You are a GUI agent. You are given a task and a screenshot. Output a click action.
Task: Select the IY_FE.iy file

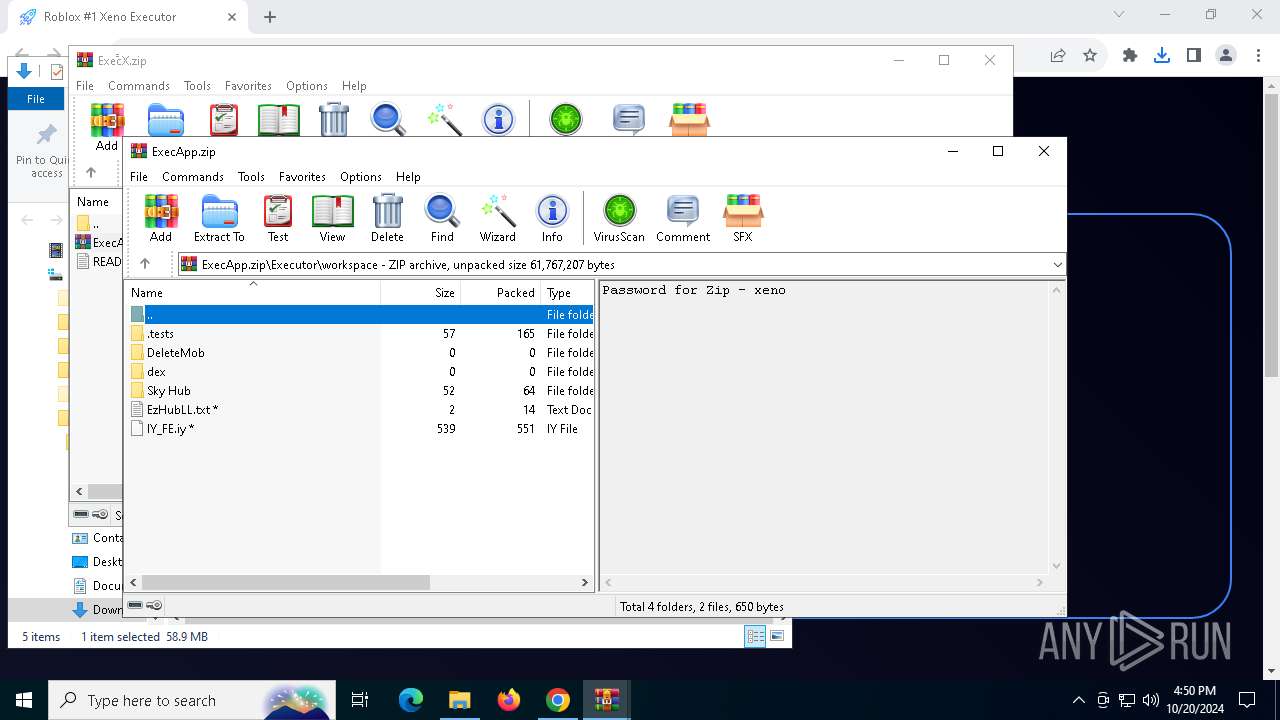[360, 428]
